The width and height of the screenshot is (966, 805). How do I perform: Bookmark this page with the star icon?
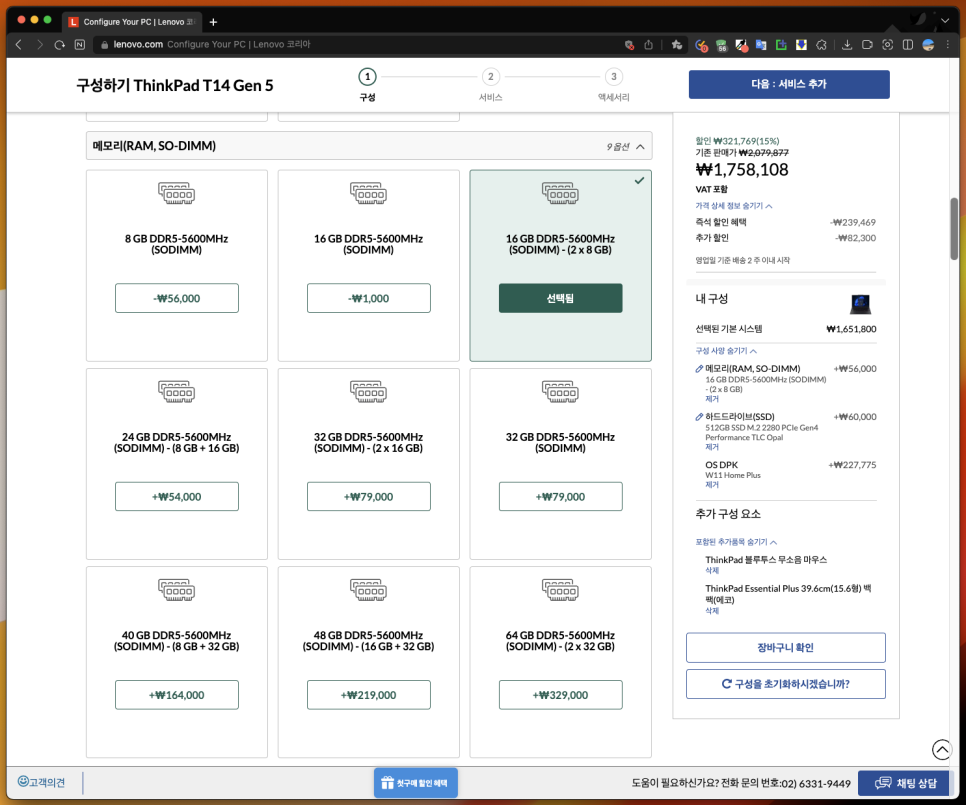click(x=677, y=44)
